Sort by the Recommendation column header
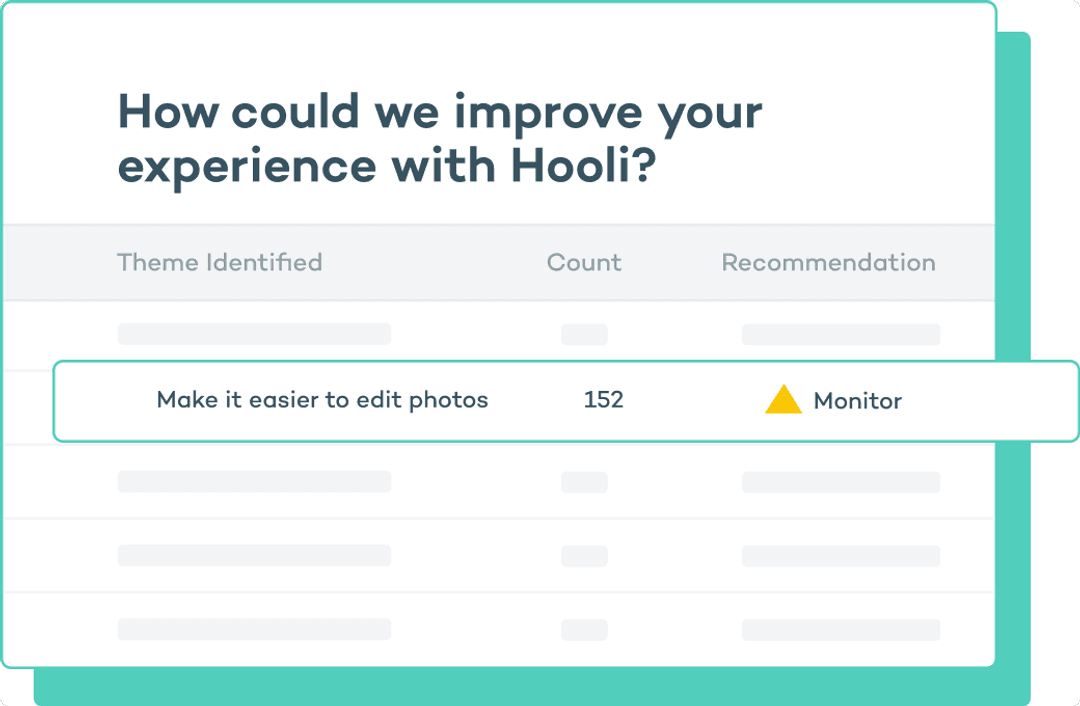 (829, 262)
